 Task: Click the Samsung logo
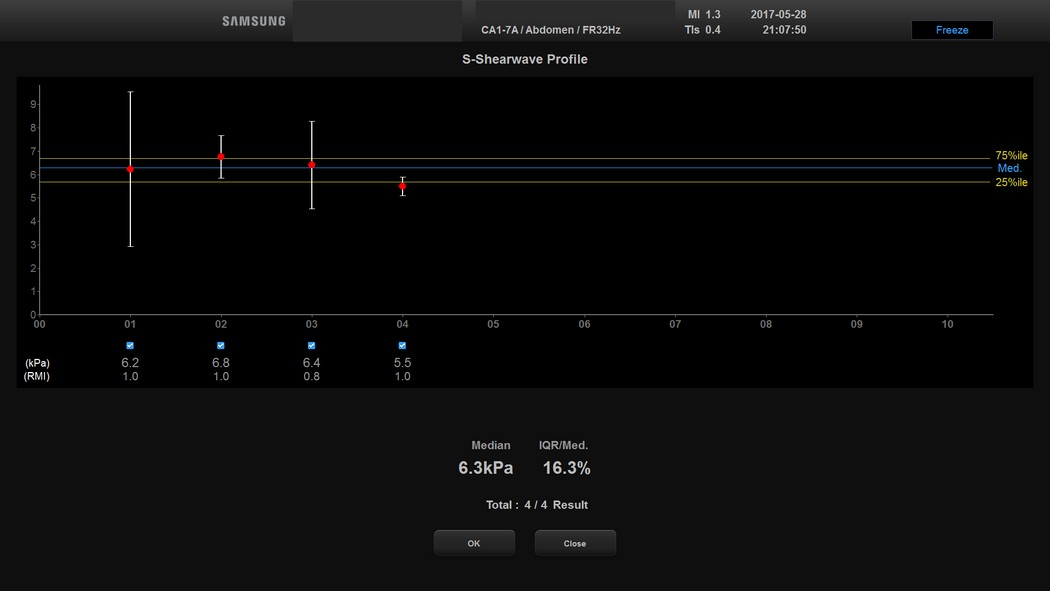pyautogui.click(x=253, y=21)
